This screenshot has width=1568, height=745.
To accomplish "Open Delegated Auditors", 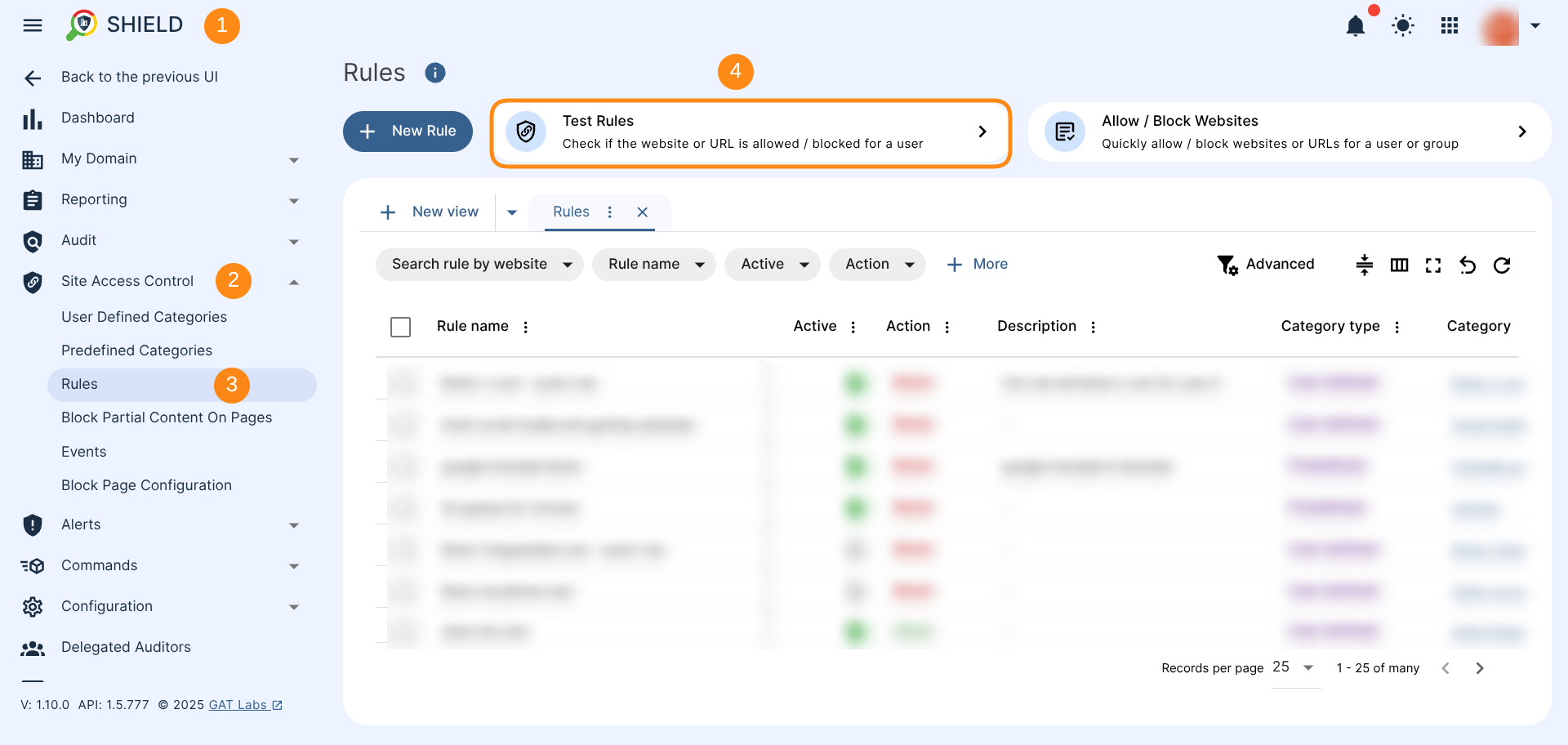I will (126, 647).
